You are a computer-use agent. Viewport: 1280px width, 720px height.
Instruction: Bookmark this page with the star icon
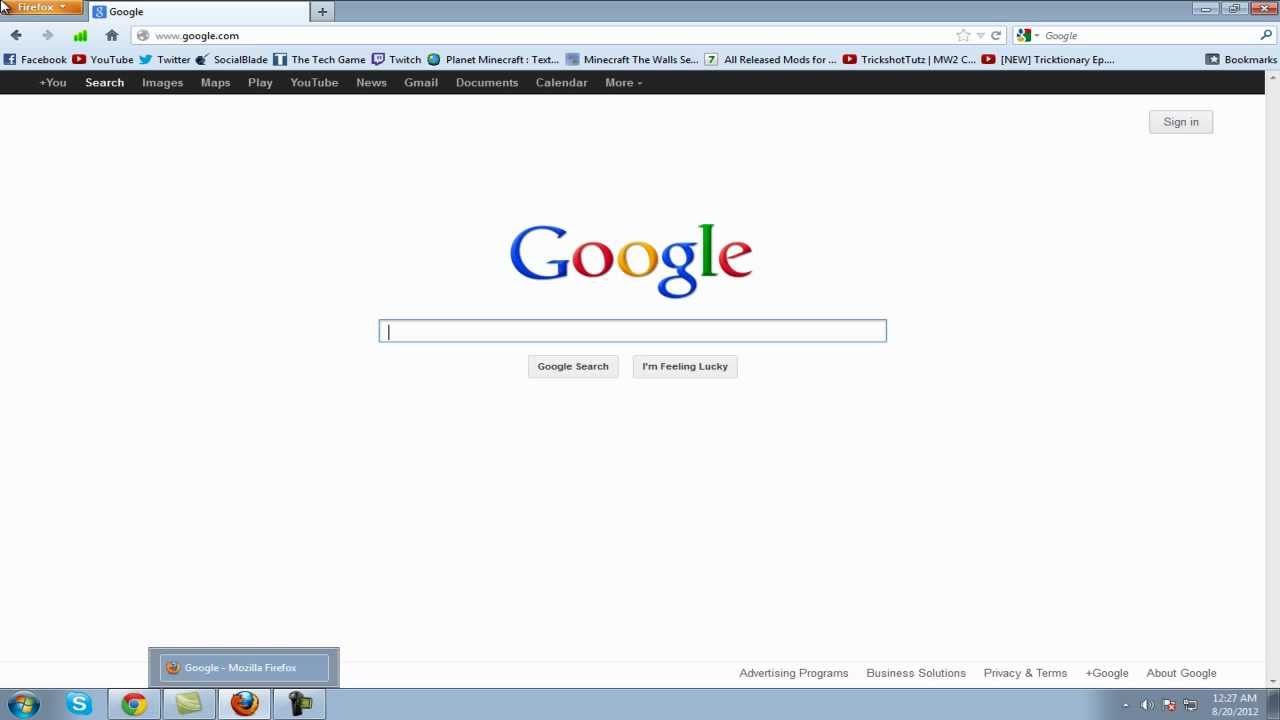tap(963, 35)
